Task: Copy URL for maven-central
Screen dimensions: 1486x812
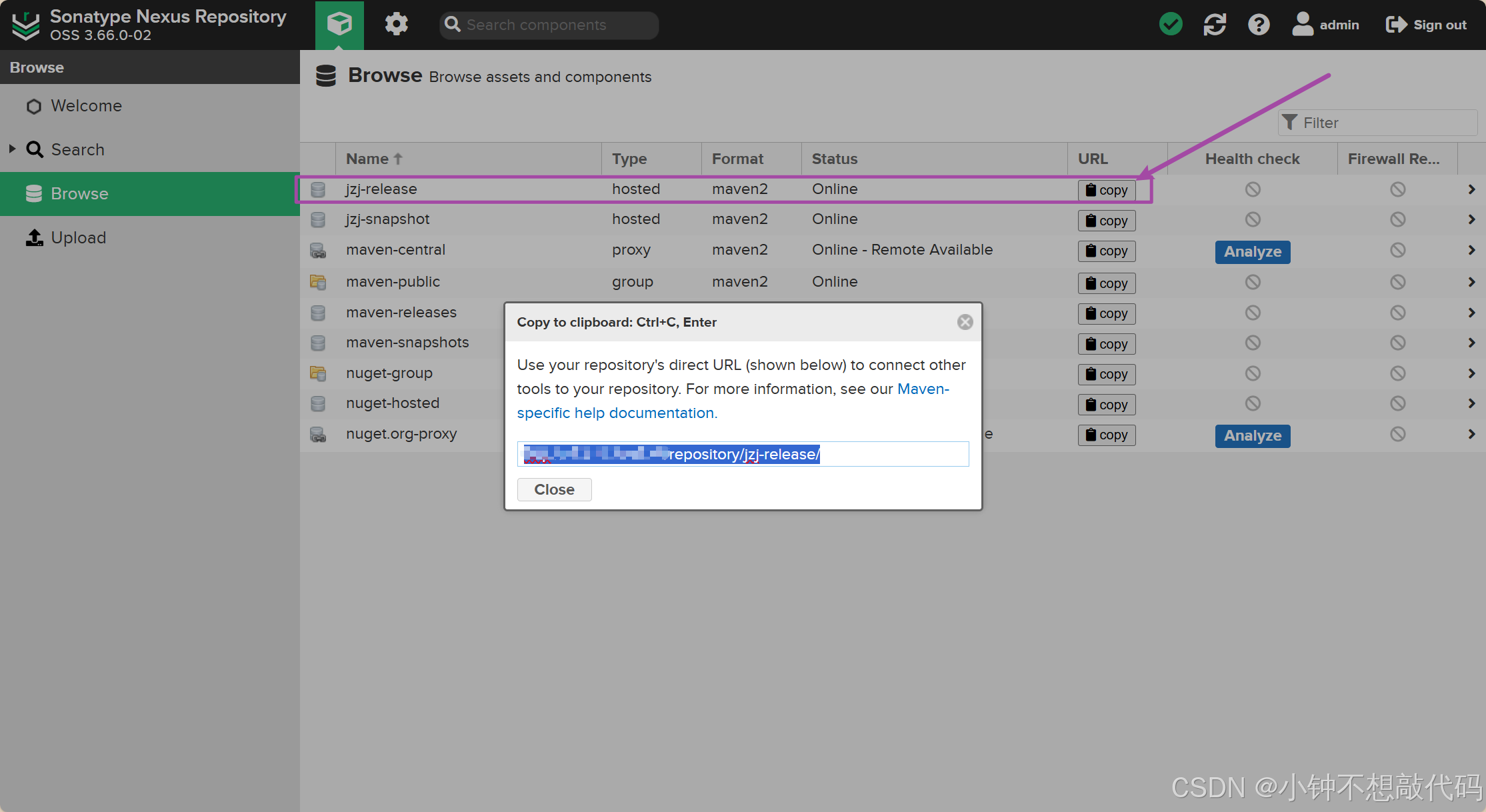Action: coord(1107,251)
